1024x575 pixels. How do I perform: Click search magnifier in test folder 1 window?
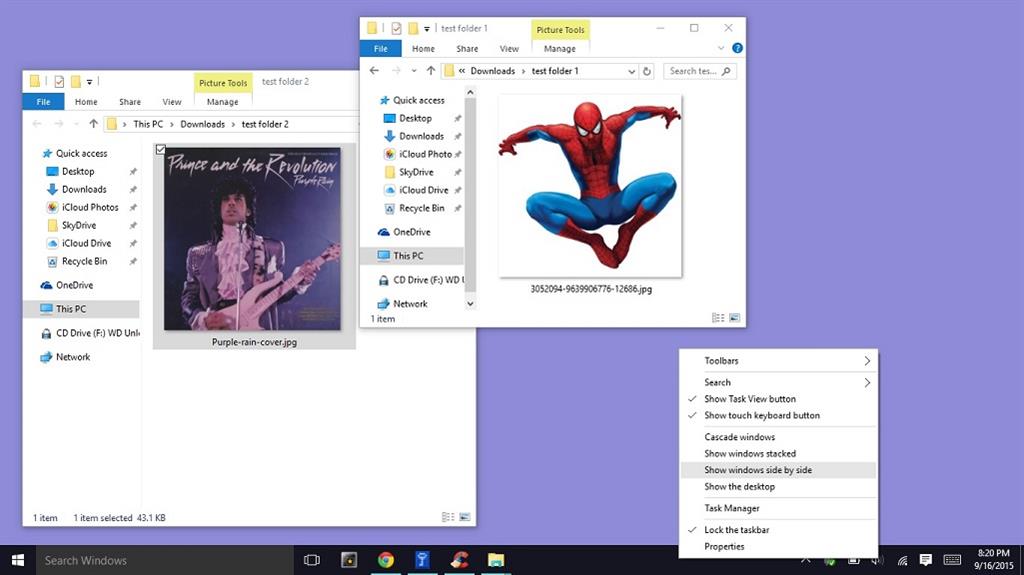click(726, 71)
